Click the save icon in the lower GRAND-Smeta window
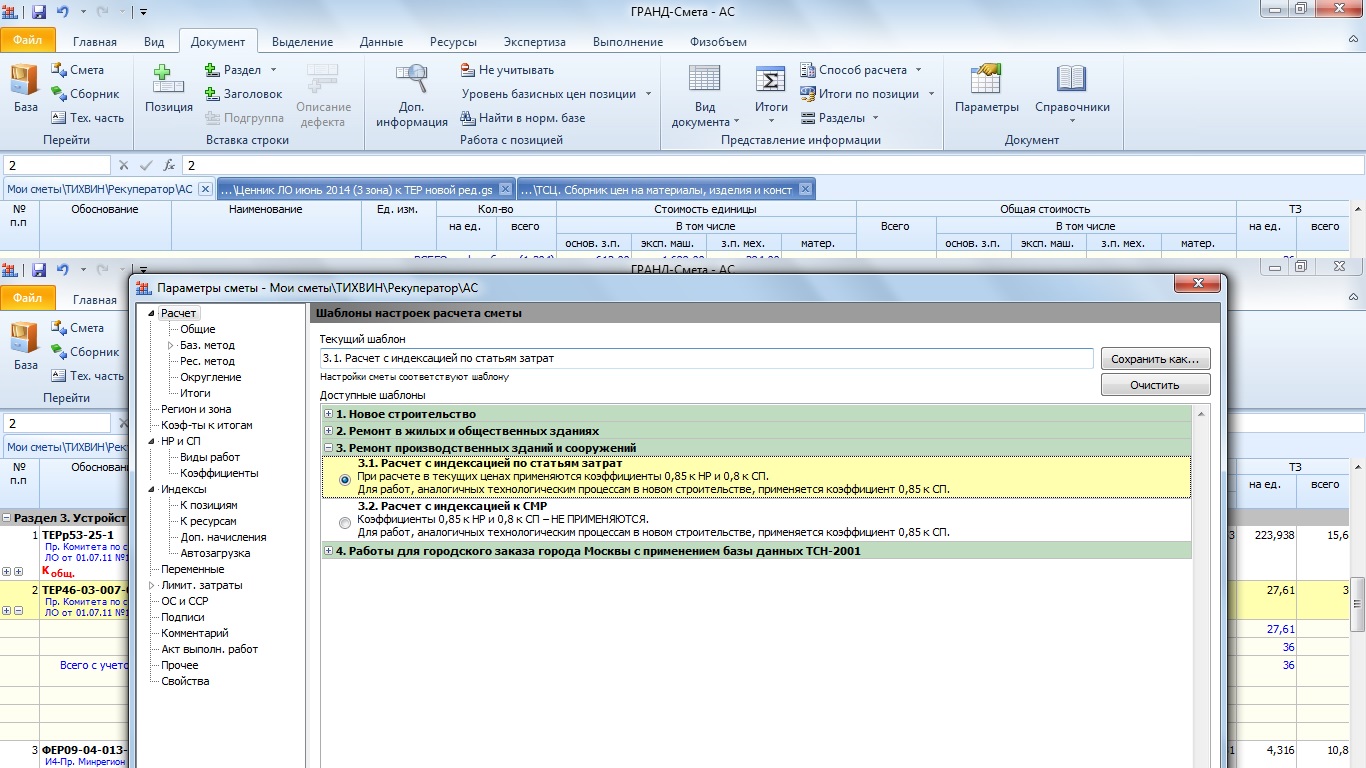1366x768 pixels. [x=39, y=270]
